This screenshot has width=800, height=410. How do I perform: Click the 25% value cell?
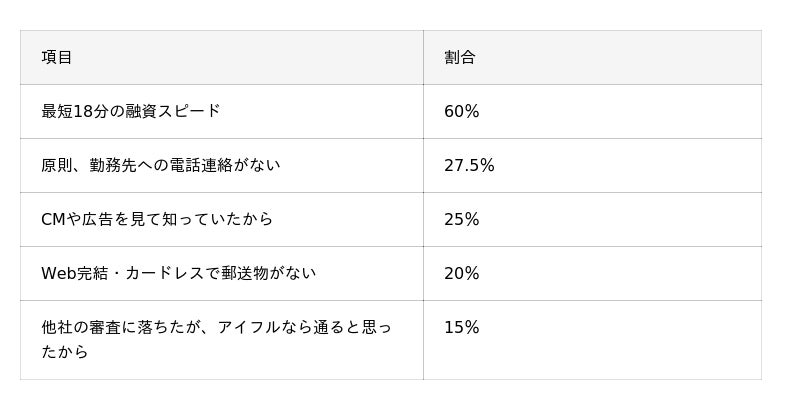[462, 219]
